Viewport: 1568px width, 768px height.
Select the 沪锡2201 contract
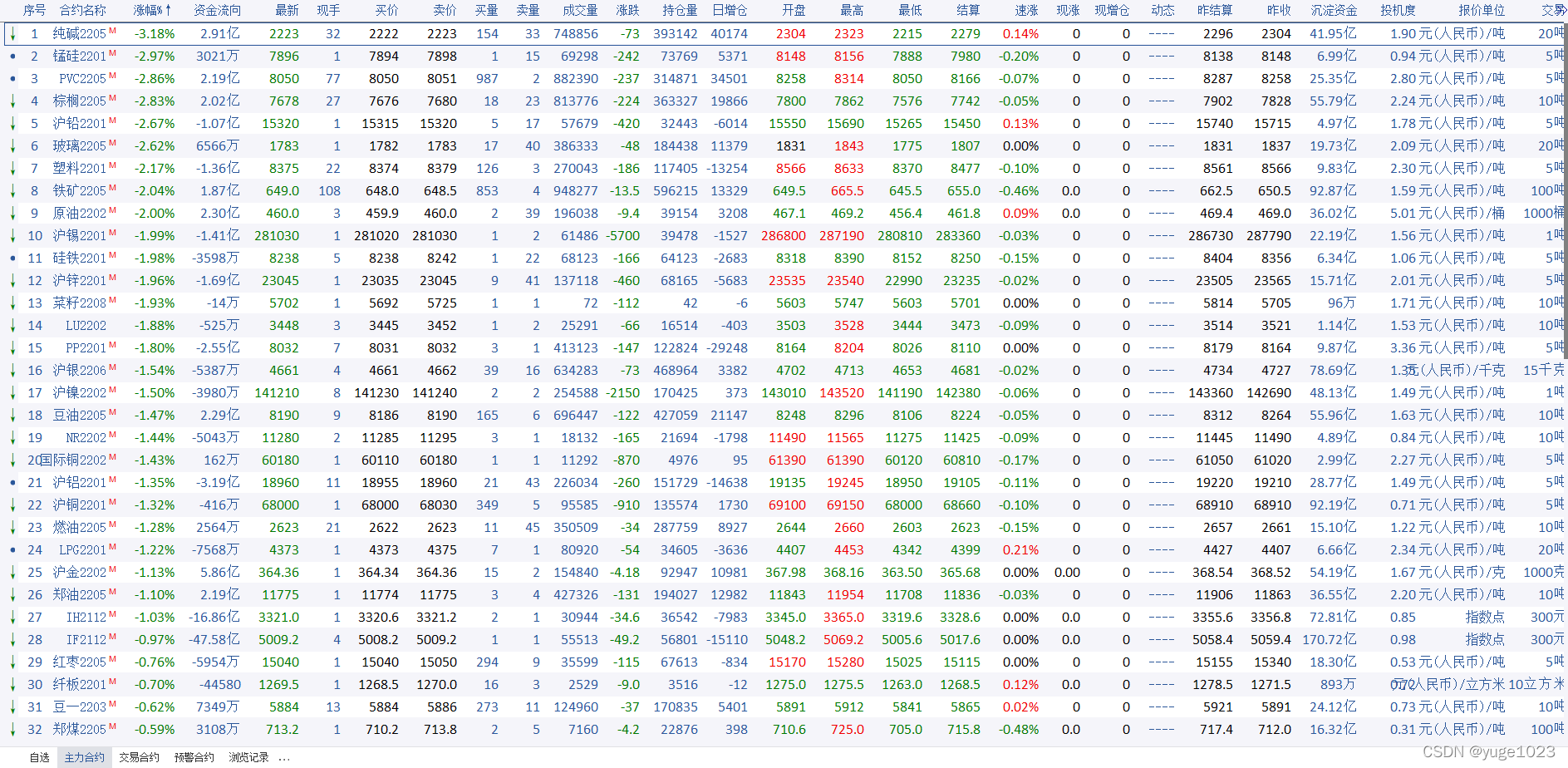80,235
